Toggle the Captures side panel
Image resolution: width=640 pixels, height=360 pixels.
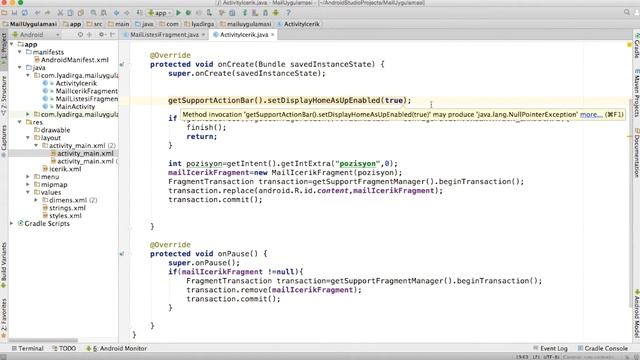tap(4, 141)
